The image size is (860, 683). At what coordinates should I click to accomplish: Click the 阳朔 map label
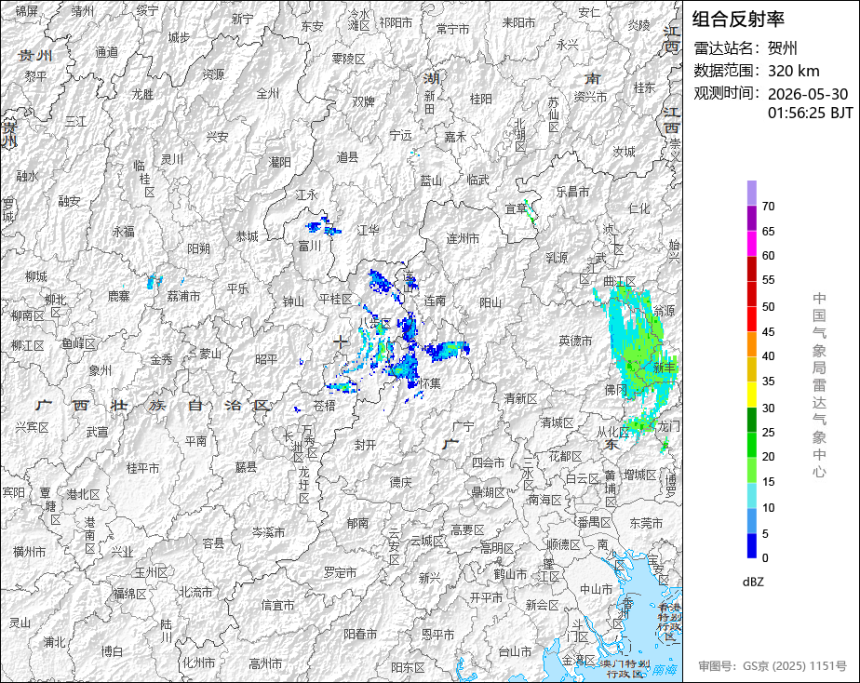coord(199,249)
